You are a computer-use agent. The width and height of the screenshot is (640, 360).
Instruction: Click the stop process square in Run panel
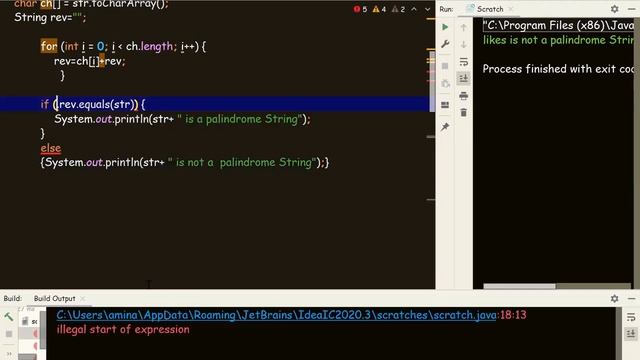445,66
